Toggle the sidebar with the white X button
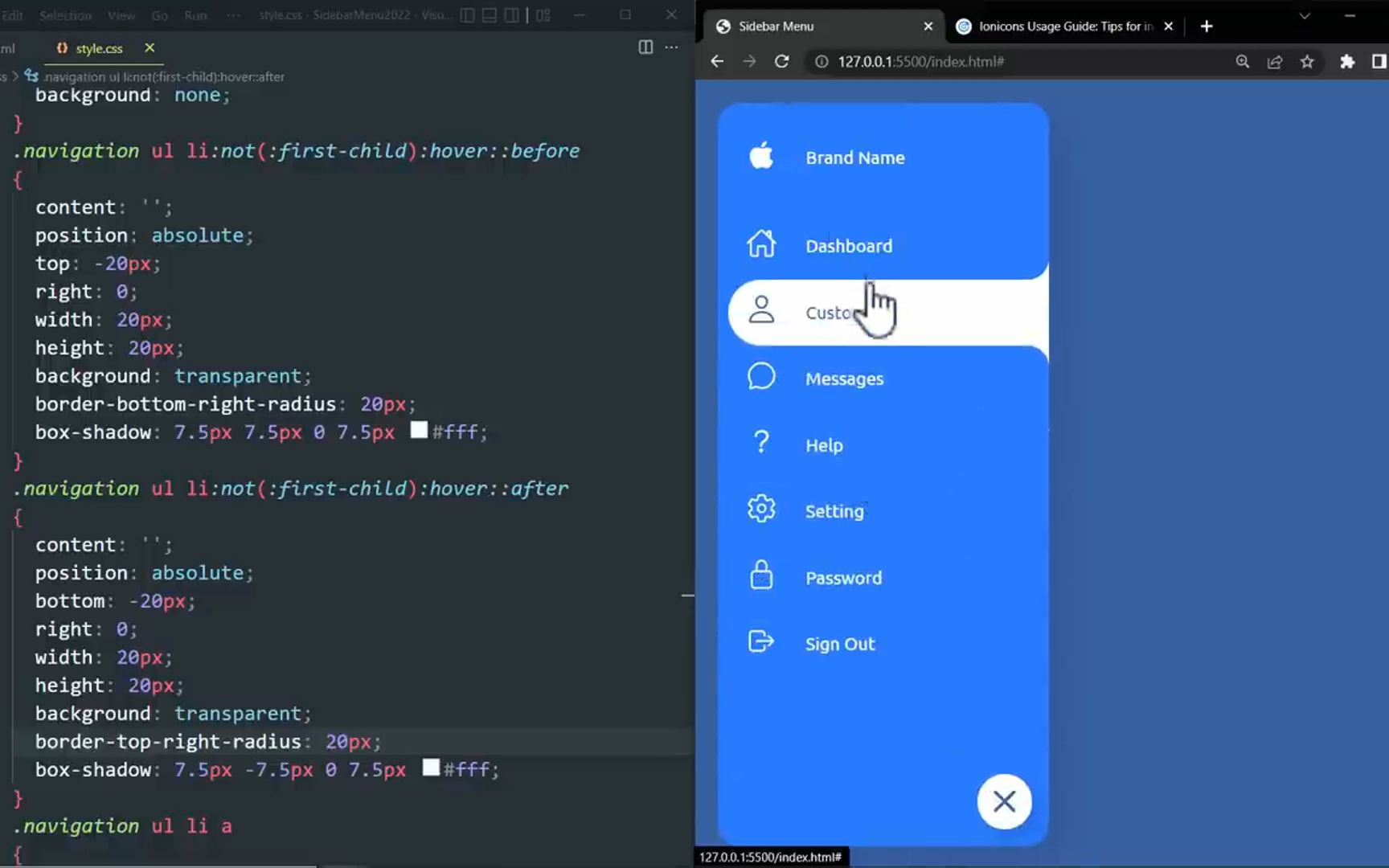This screenshot has width=1389, height=868. pyautogui.click(x=1004, y=801)
